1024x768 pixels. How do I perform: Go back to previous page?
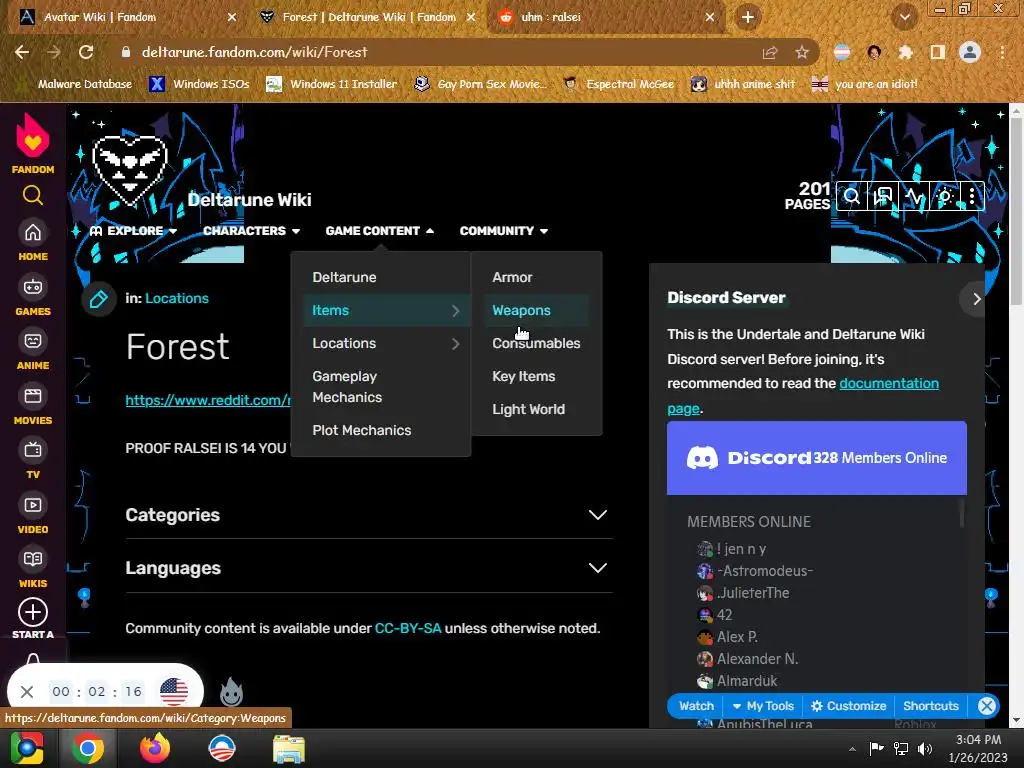click(x=22, y=52)
